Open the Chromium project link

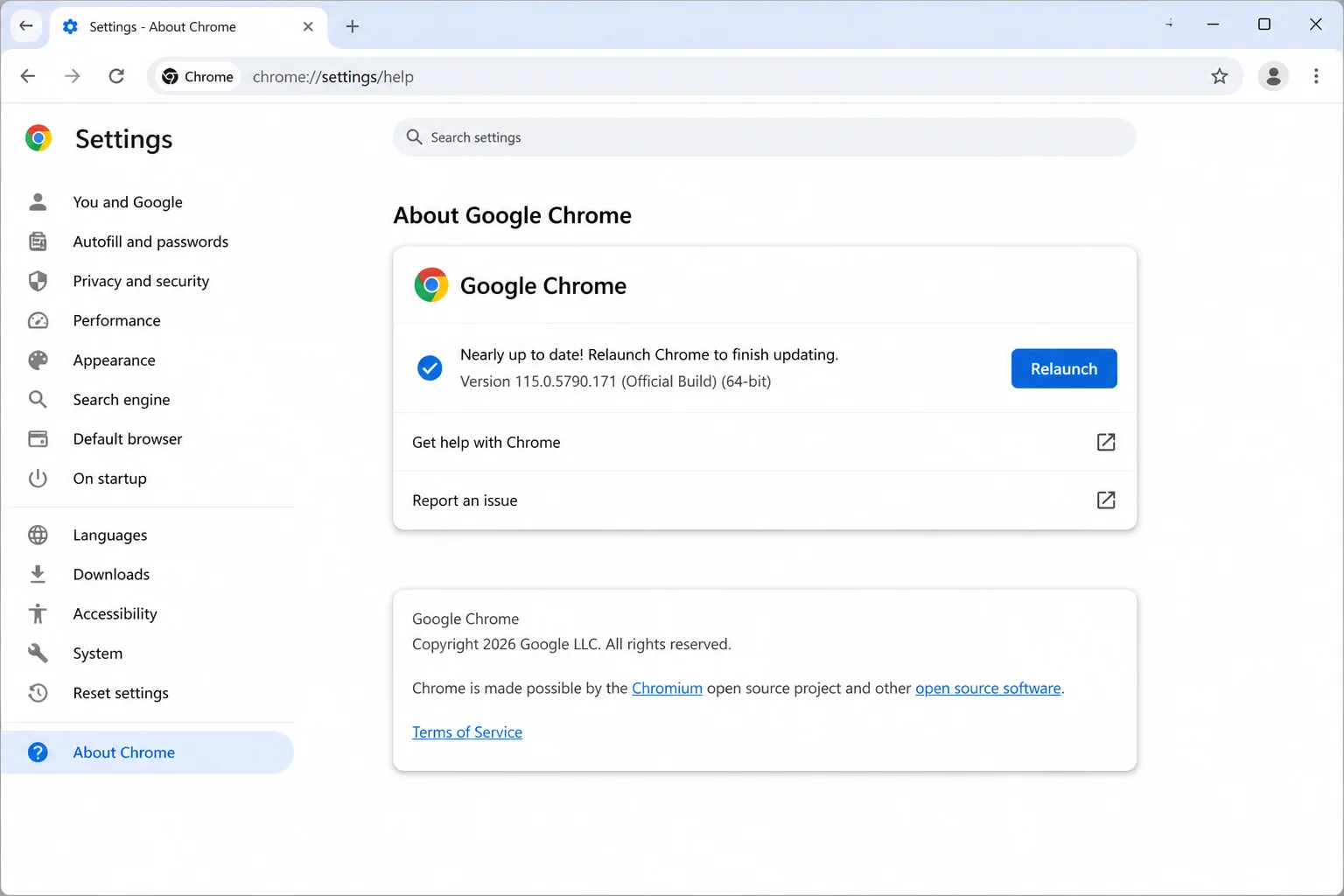(x=667, y=688)
